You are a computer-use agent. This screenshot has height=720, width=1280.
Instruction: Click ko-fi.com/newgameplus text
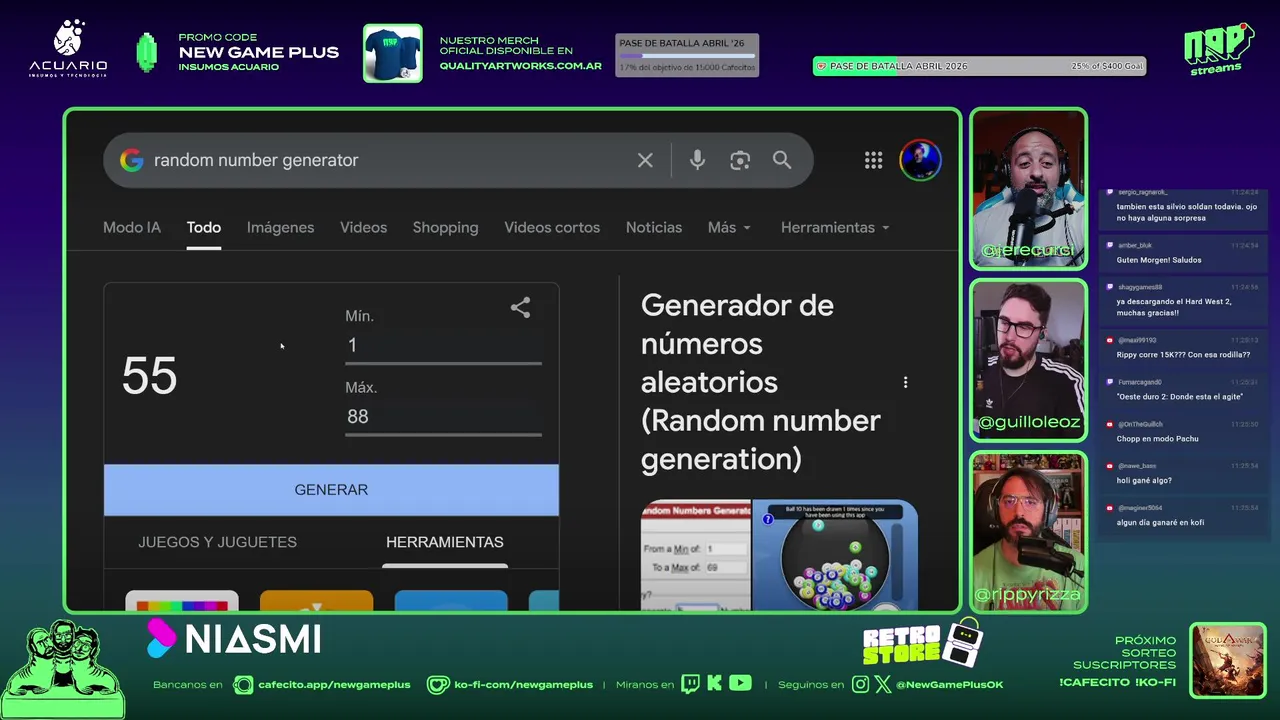pos(523,685)
